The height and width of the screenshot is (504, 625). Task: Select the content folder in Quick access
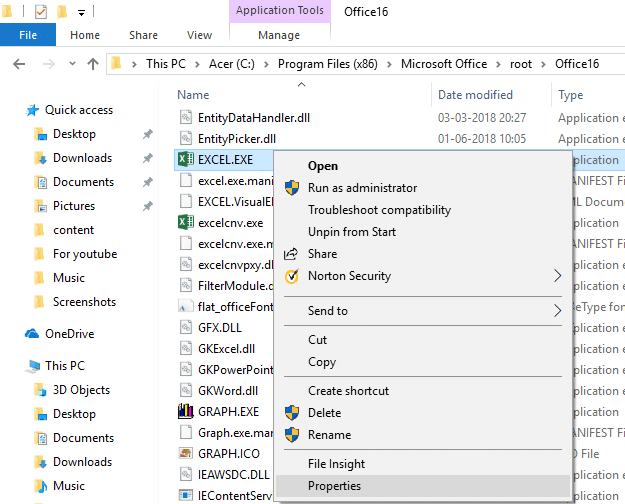click(x=73, y=230)
